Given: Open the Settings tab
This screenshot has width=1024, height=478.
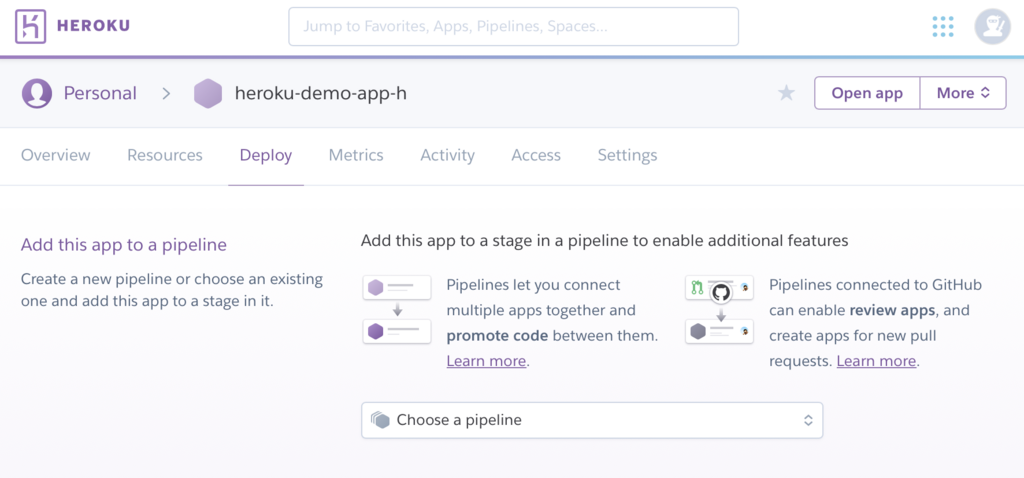Looking at the screenshot, I should pos(627,155).
